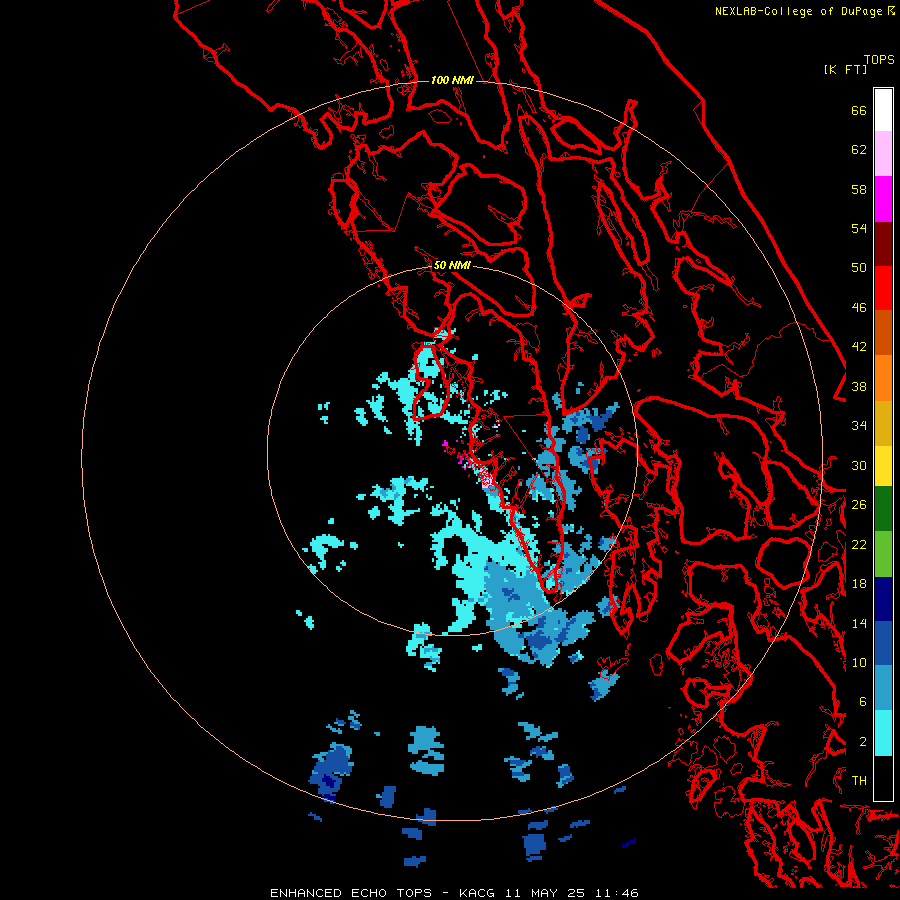Pick the light green legend swatch
This screenshot has height=900, width=900.
pos(883,554)
